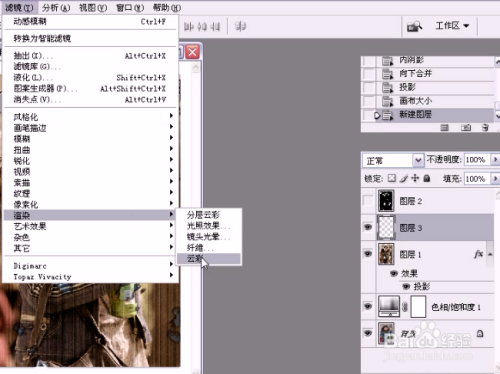This screenshot has height=374, width=500.
Task: Toggle lock all padlock icon
Action: click(x=427, y=179)
